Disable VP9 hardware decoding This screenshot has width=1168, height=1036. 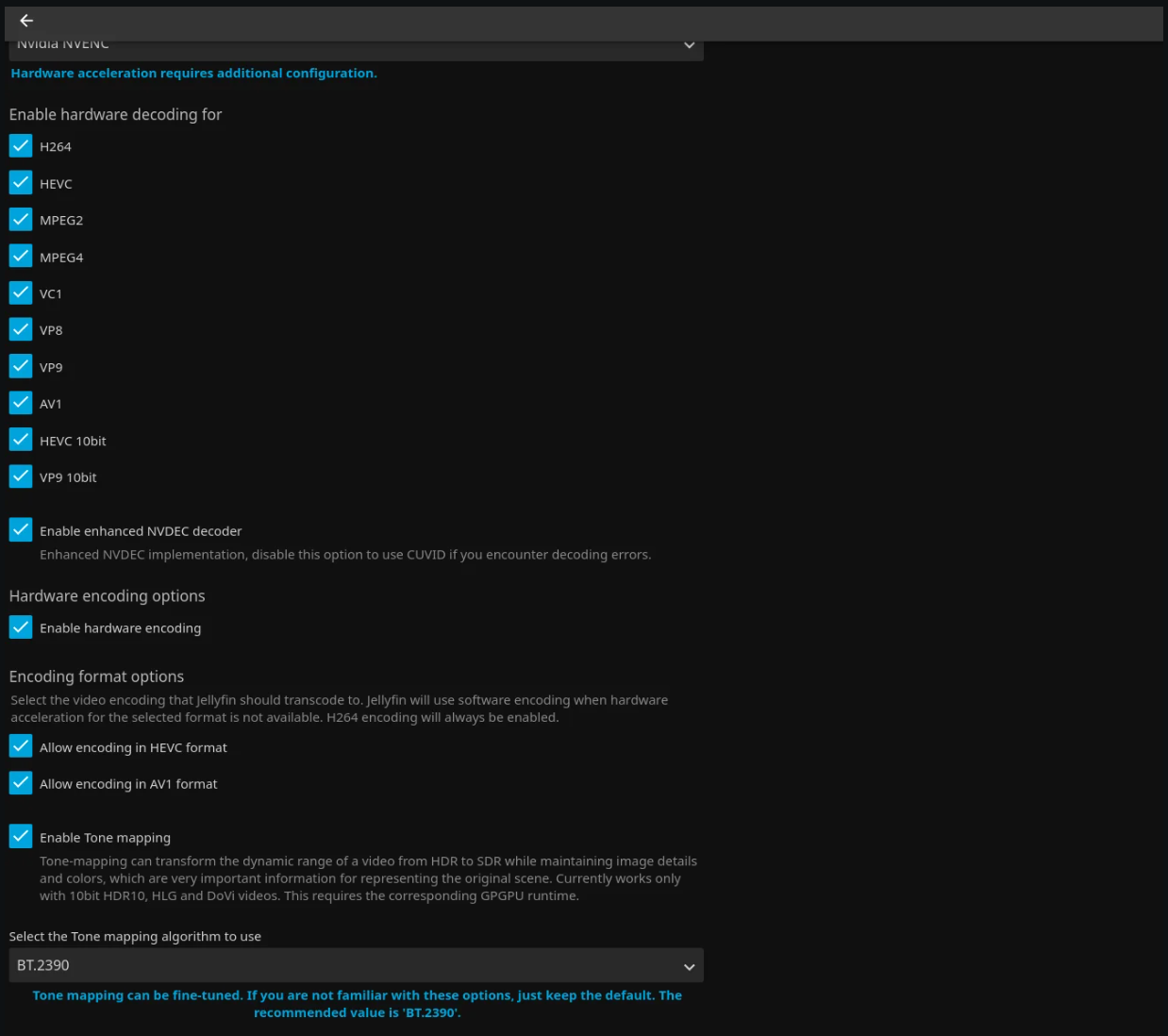coord(21,366)
